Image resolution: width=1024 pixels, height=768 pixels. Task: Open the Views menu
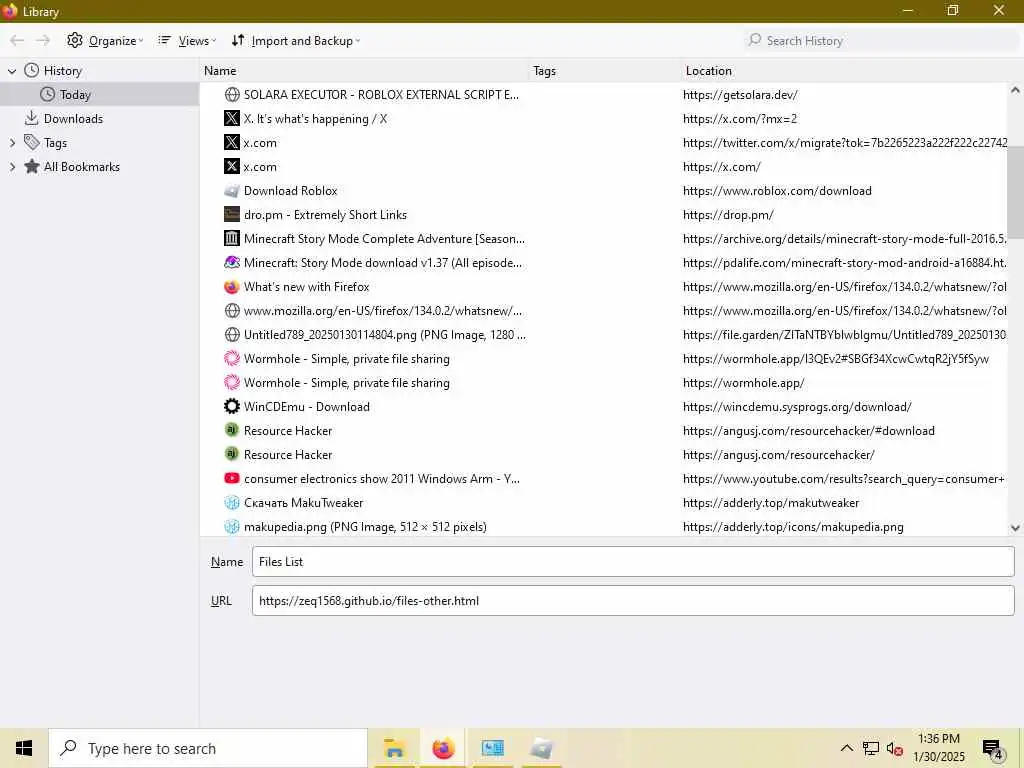(187, 40)
